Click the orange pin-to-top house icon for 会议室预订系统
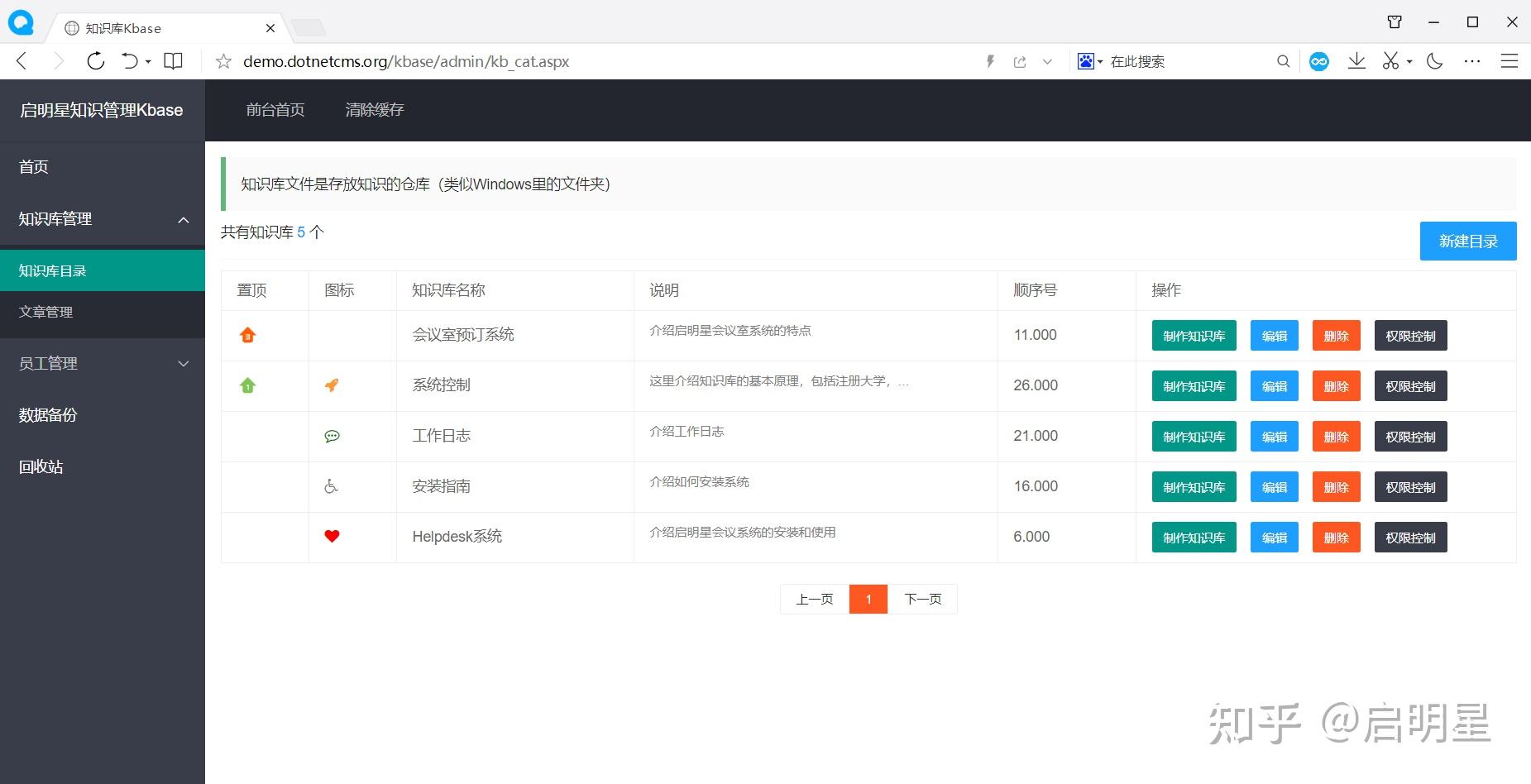Viewport: 1531px width, 784px height. click(247, 335)
